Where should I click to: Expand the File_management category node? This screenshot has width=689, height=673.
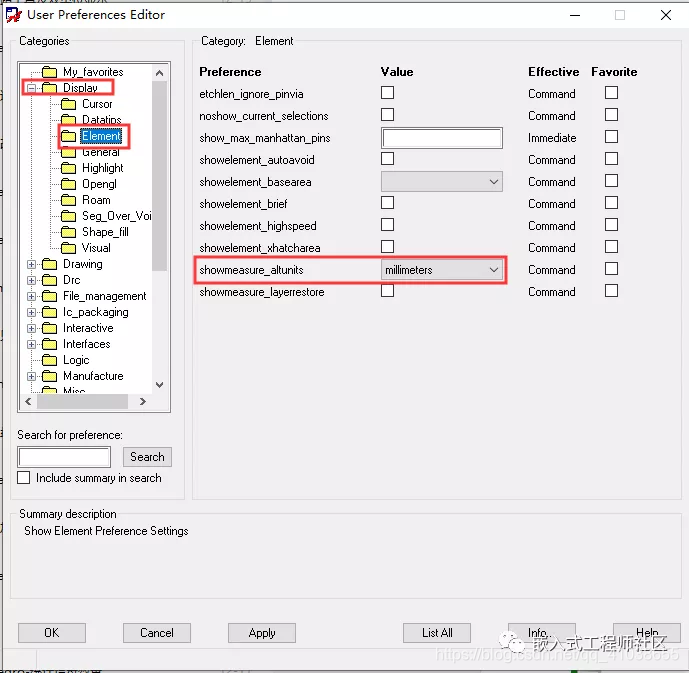pyautogui.click(x=31, y=296)
